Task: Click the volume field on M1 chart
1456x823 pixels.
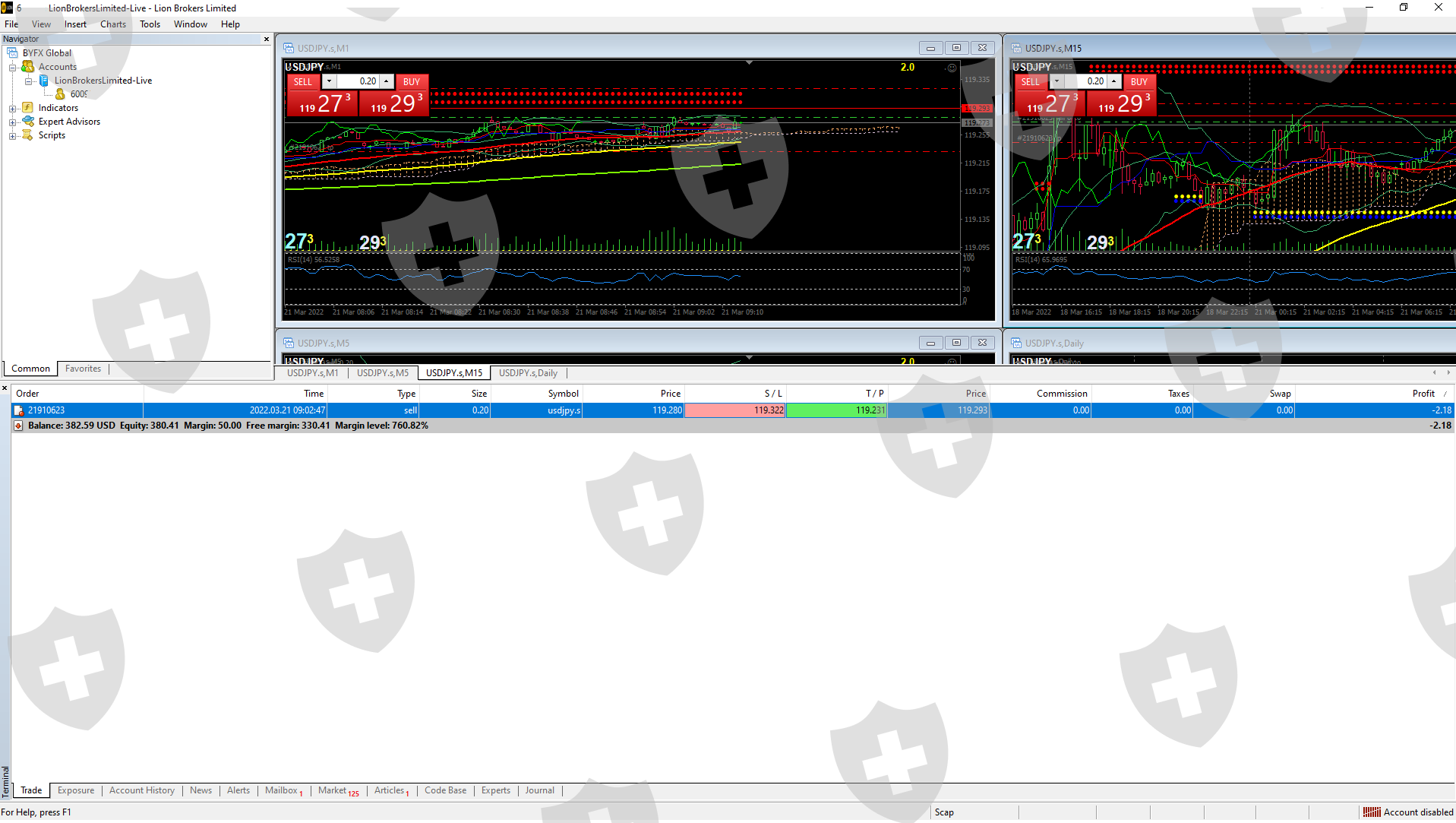Action: click(358, 81)
